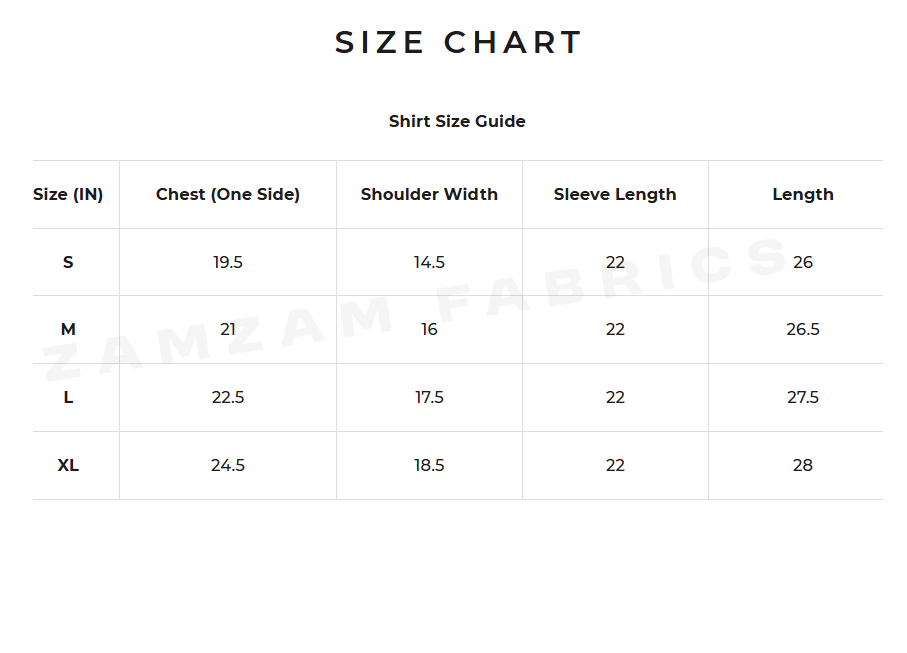Screen dimensions: 907x653
Task: Click length value 28 for size XL
Action: (802, 465)
